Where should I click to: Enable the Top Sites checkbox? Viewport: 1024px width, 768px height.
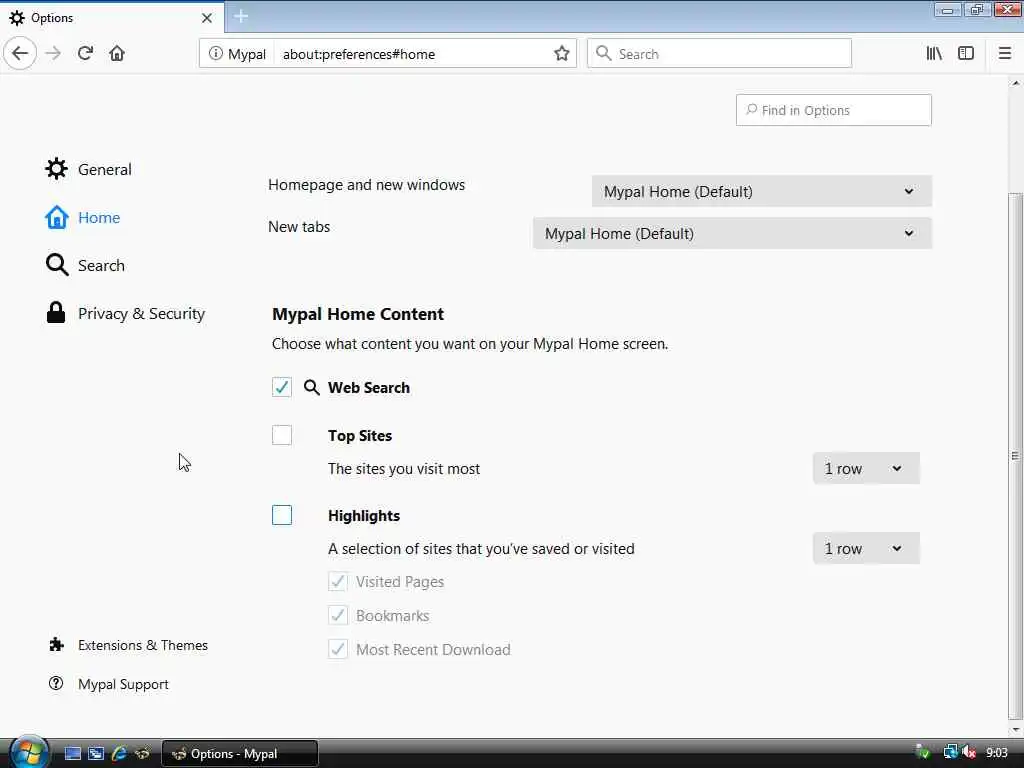[x=282, y=435]
